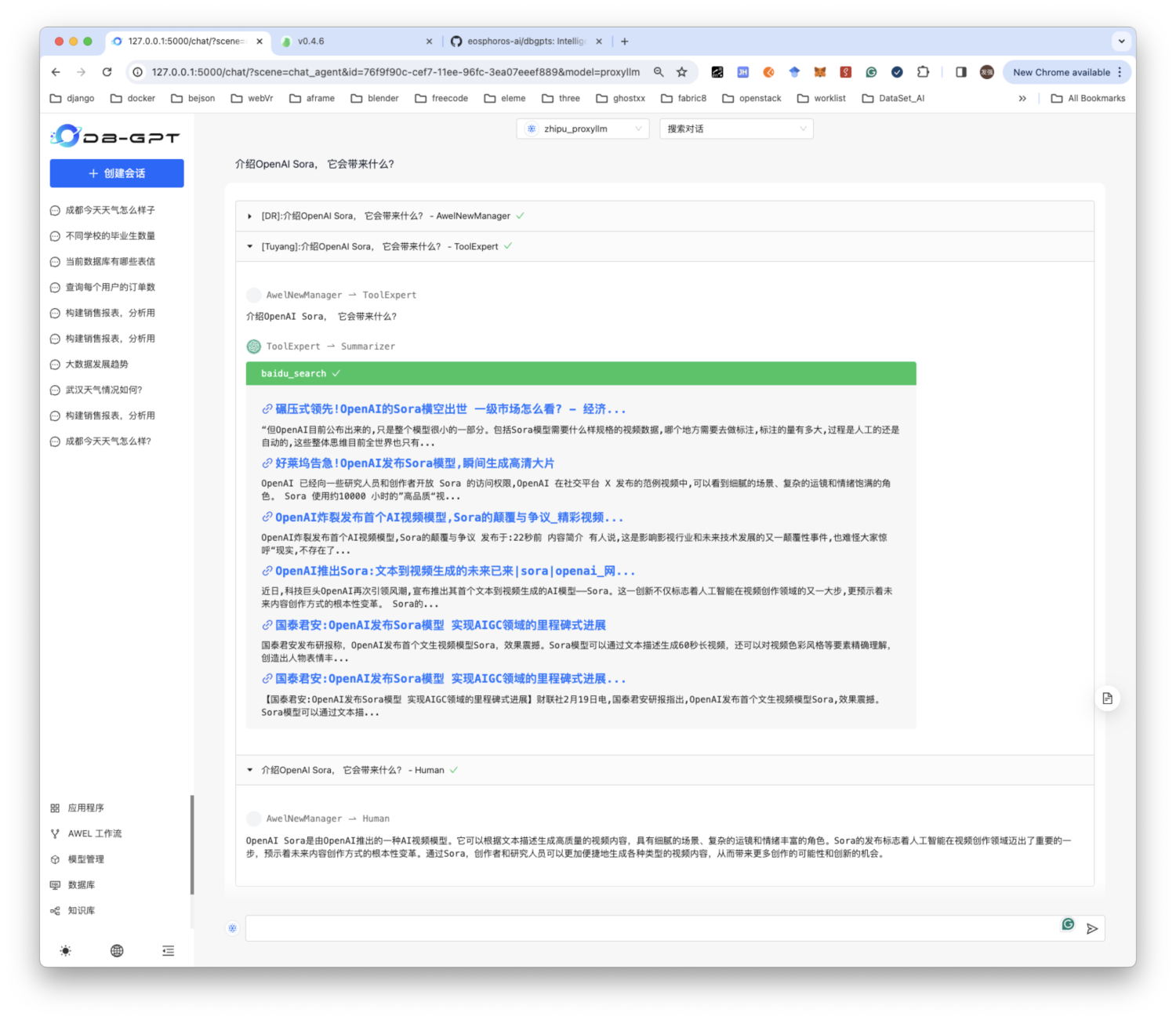Click the Grammarly extension in toolbar
Image resolution: width=1176 pixels, height=1020 pixels.
coord(871,72)
